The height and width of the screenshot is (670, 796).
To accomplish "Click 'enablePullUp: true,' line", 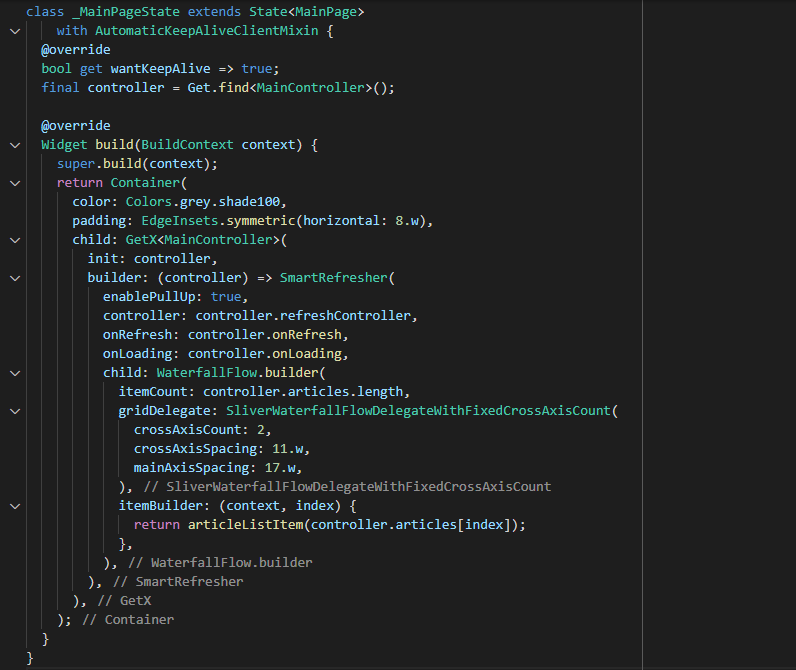I will [176, 296].
